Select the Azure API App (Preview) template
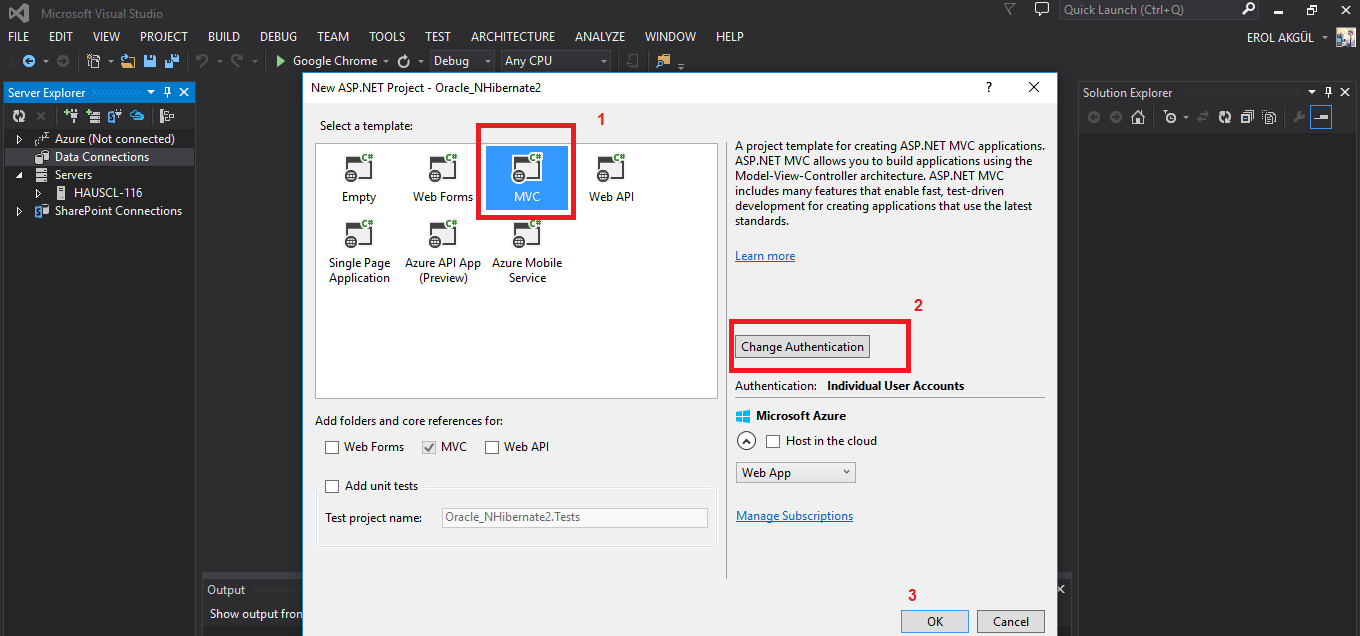Screen dimensions: 1360x636 [442, 236]
